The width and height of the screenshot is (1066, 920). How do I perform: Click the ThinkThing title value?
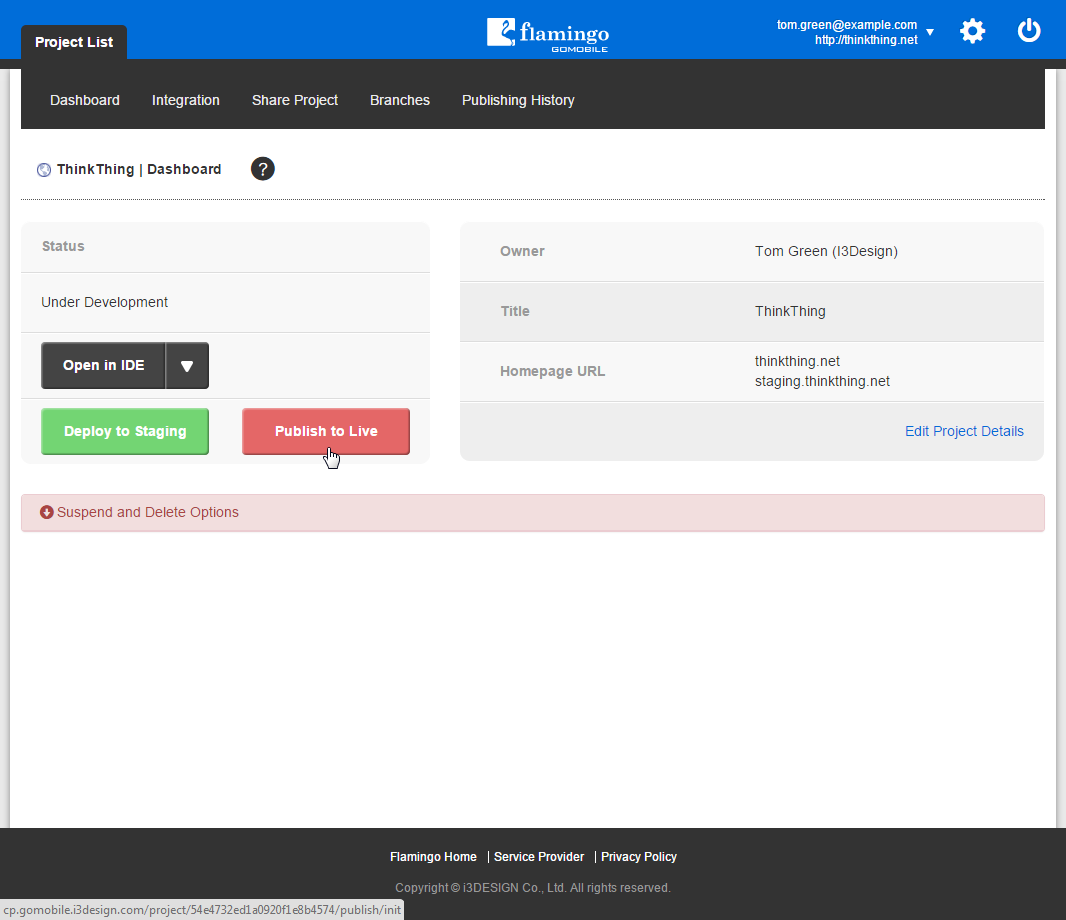(790, 311)
